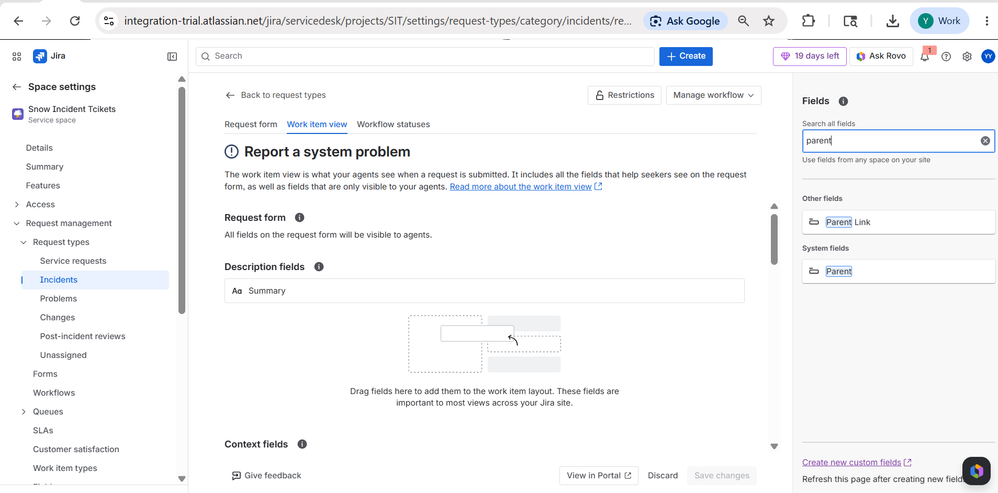Select Unassigned category
The height and width of the screenshot is (493, 998).
[x=63, y=355]
